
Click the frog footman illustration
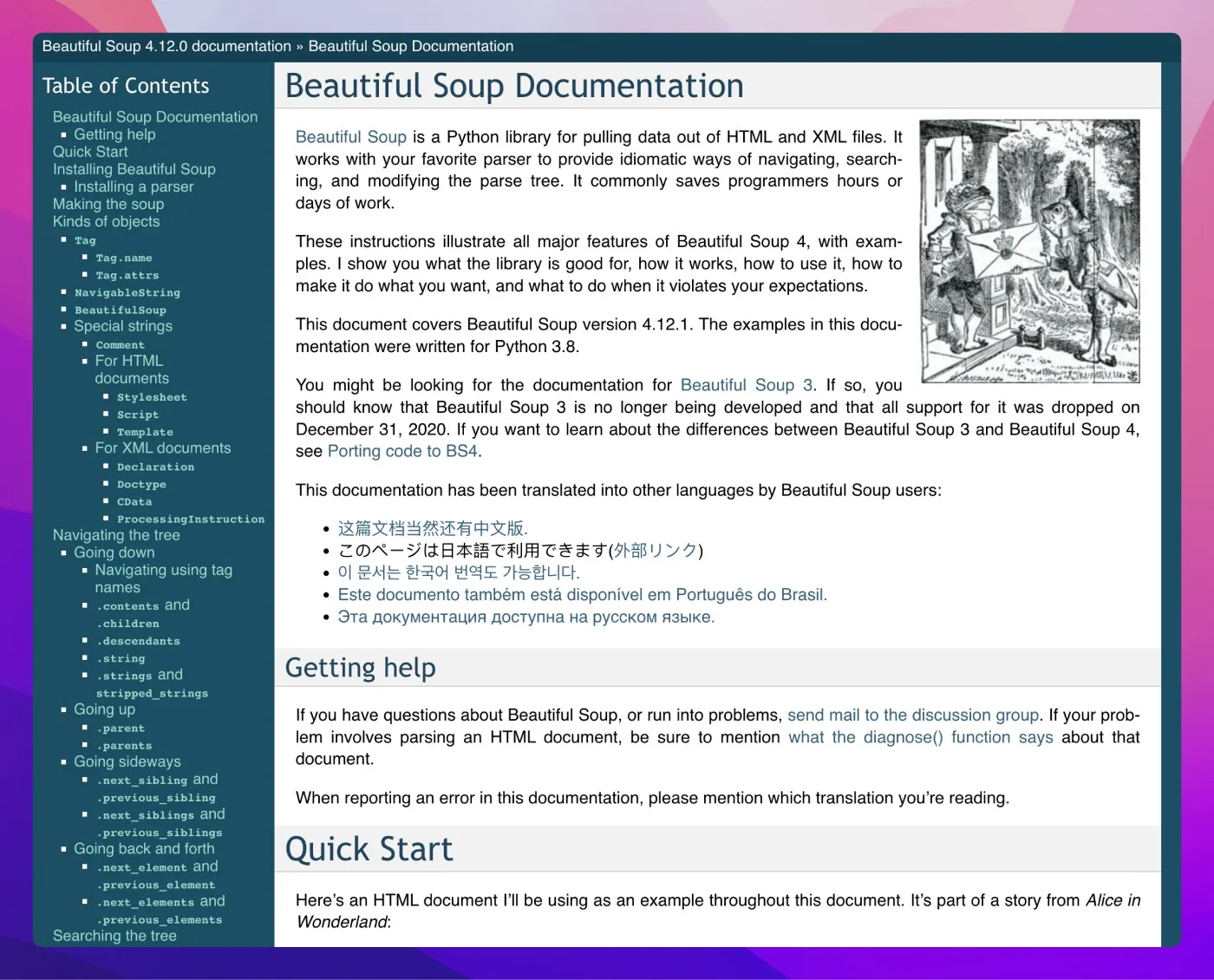pos(1029,252)
